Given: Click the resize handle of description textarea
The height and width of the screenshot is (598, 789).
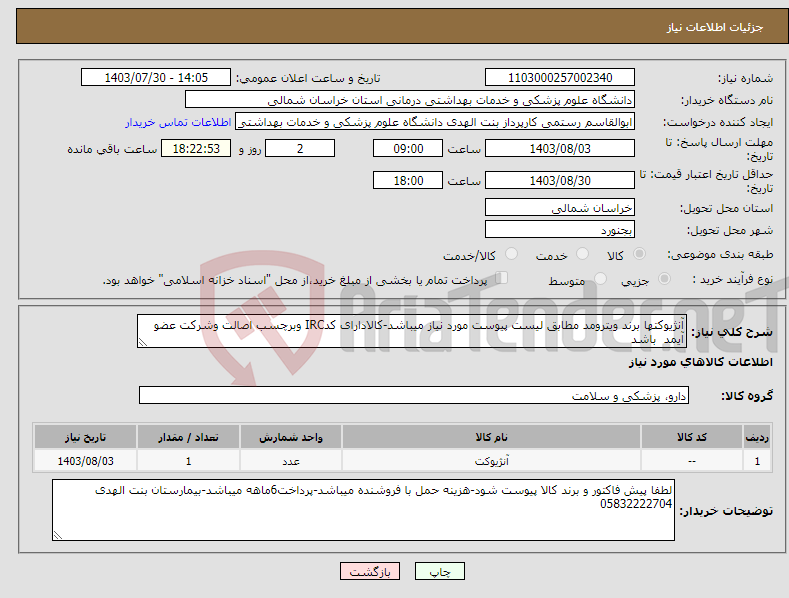Looking at the screenshot, I should [143, 342].
